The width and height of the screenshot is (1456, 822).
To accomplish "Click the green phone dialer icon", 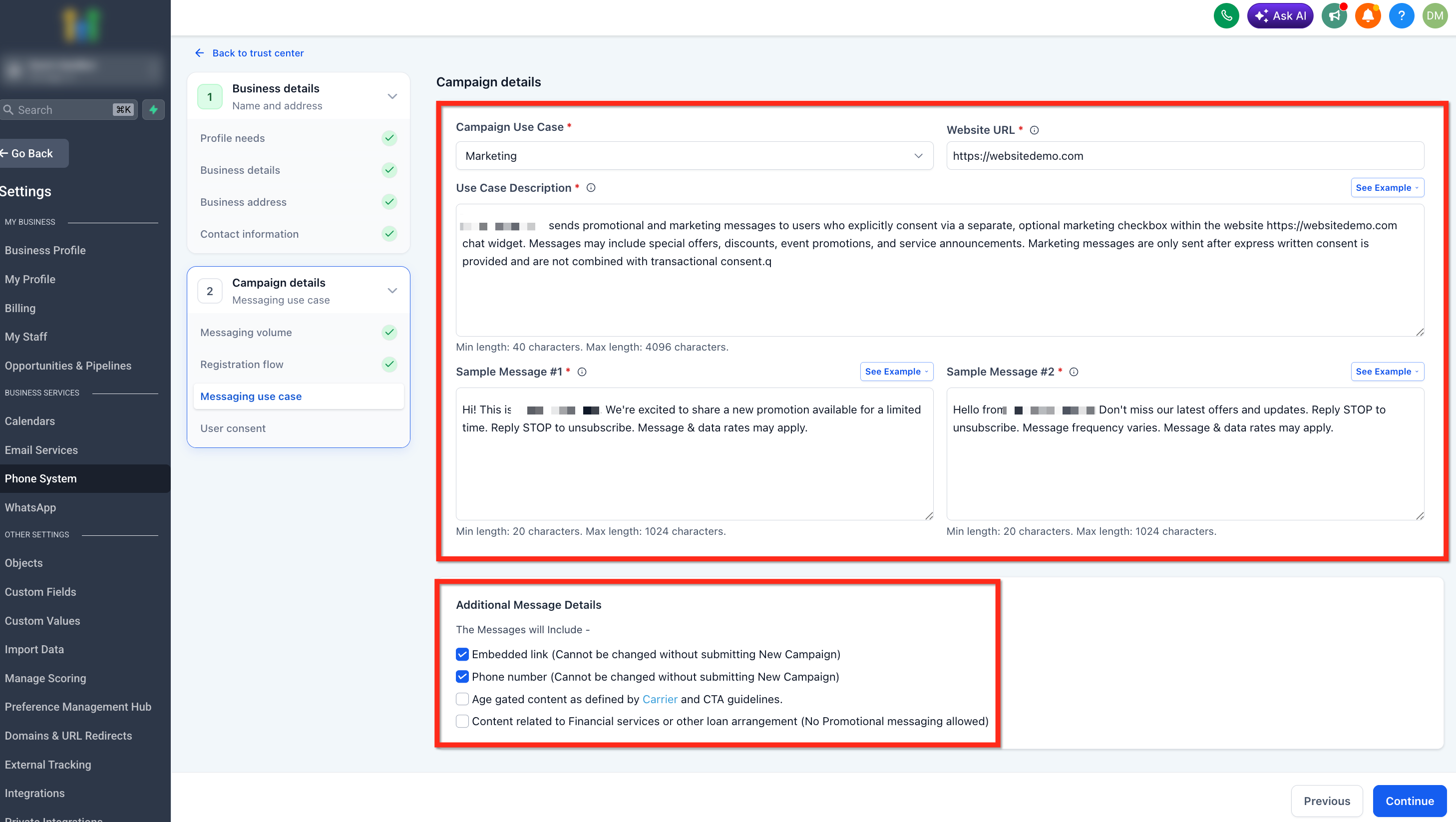I will (1226, 16).
